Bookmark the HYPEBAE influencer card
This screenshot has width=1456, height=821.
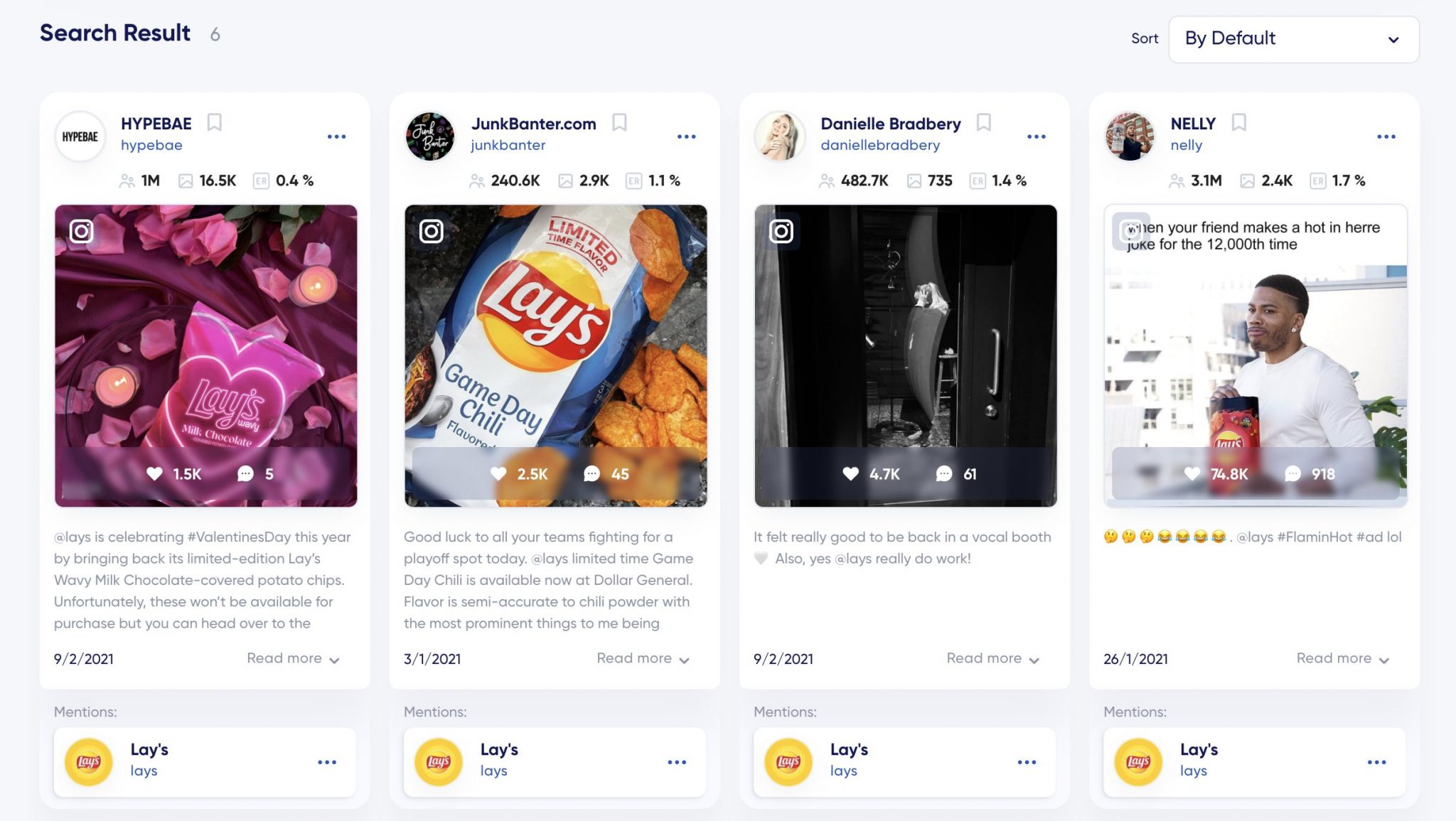coord(214,123)
